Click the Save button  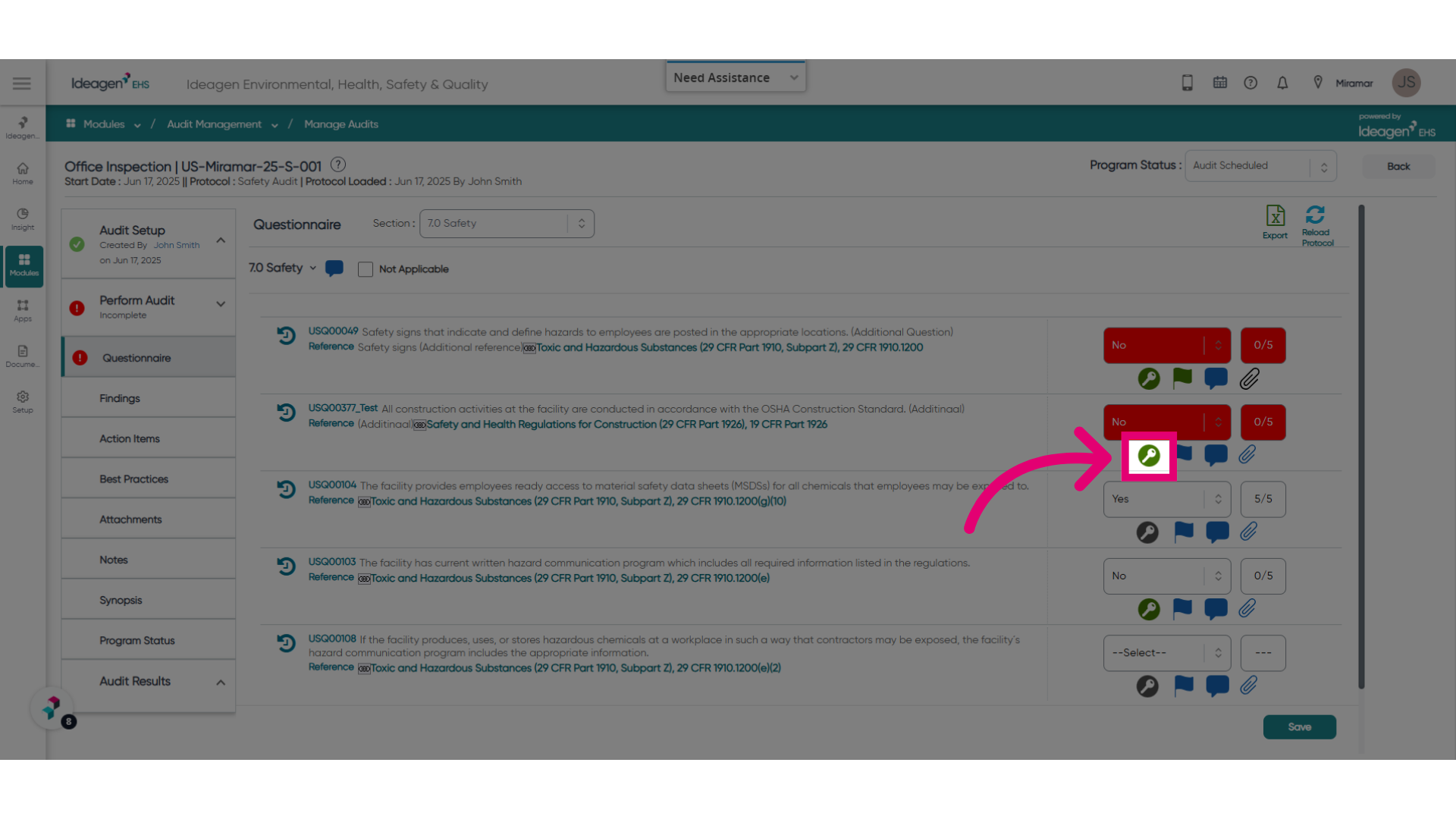1300,726
